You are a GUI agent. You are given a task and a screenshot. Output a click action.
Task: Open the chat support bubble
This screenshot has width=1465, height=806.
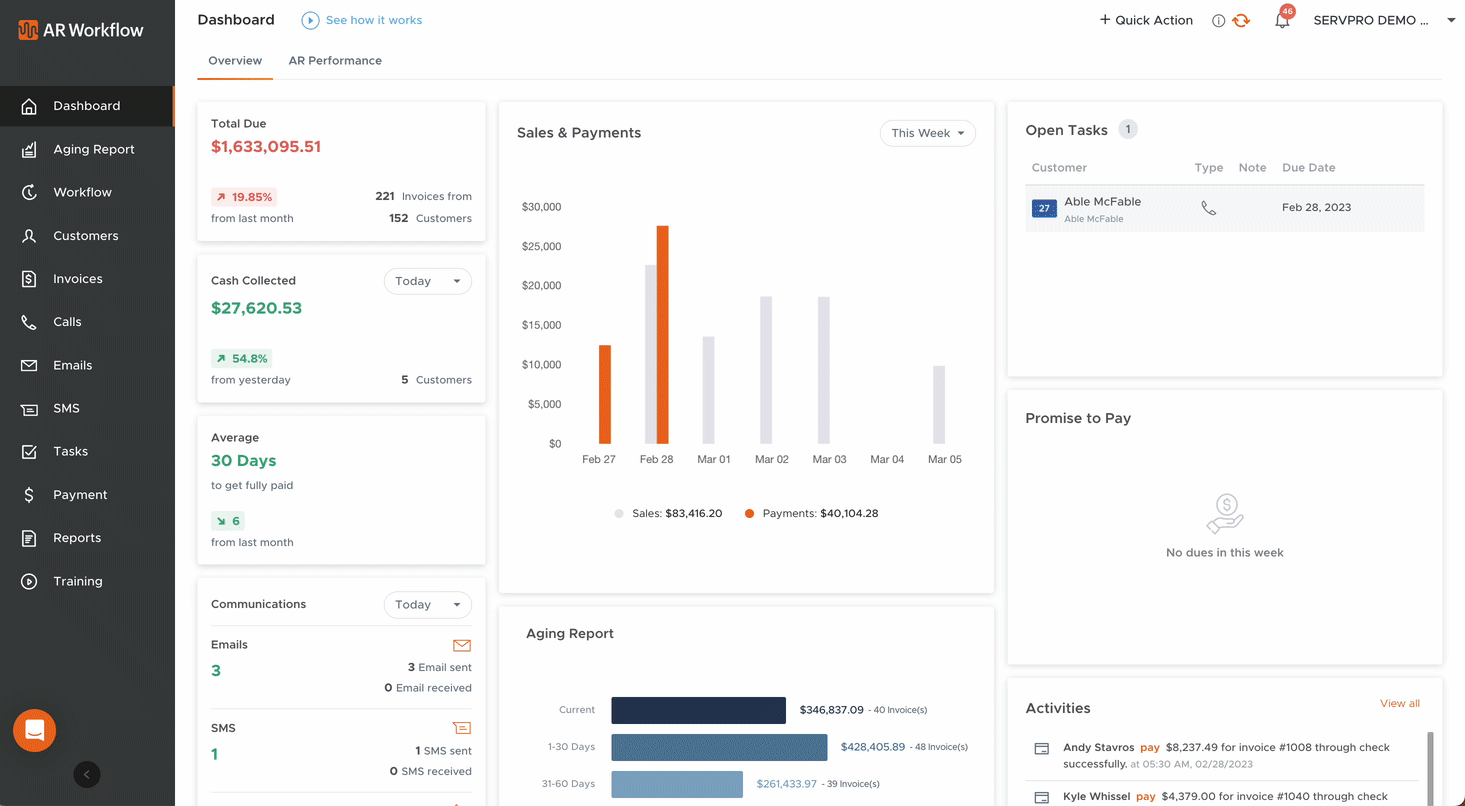(x=35, y=731)
